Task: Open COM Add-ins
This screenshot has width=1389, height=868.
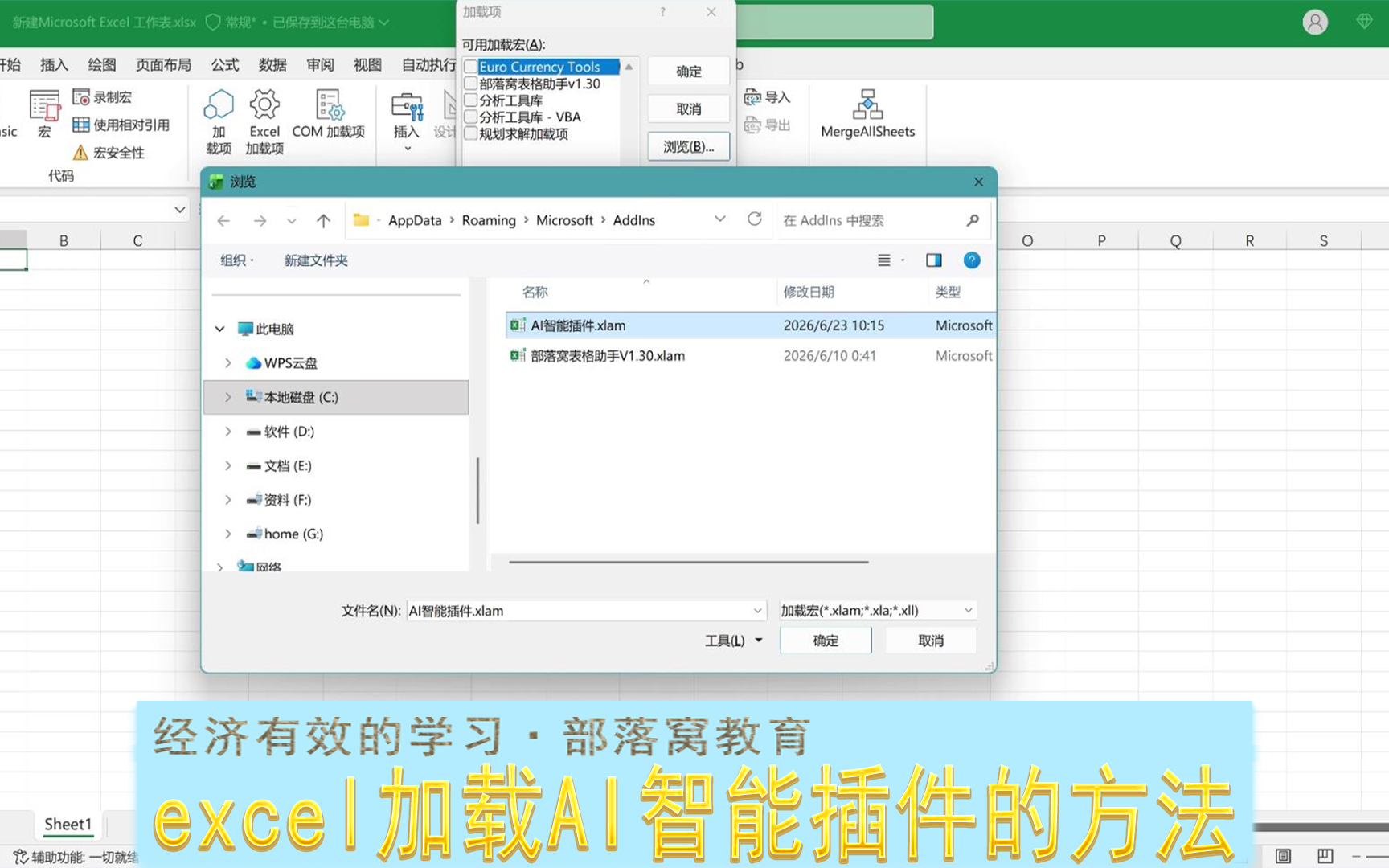Action: (x=329, y=114)
